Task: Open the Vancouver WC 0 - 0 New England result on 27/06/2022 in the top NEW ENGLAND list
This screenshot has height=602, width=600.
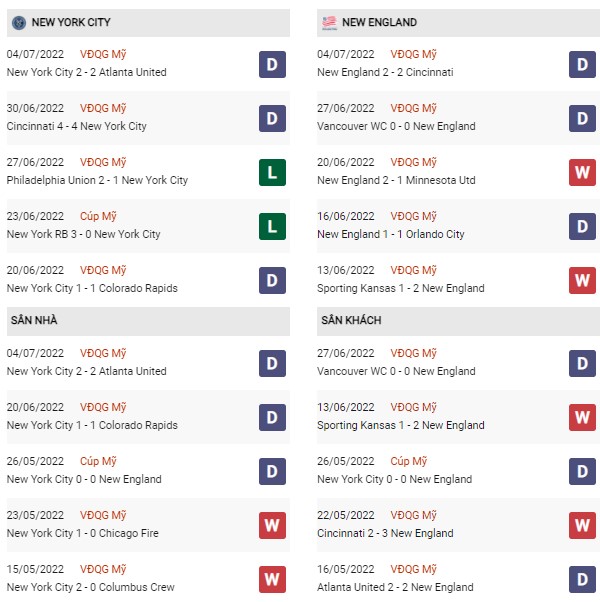Action: click(x=396, y=126)
